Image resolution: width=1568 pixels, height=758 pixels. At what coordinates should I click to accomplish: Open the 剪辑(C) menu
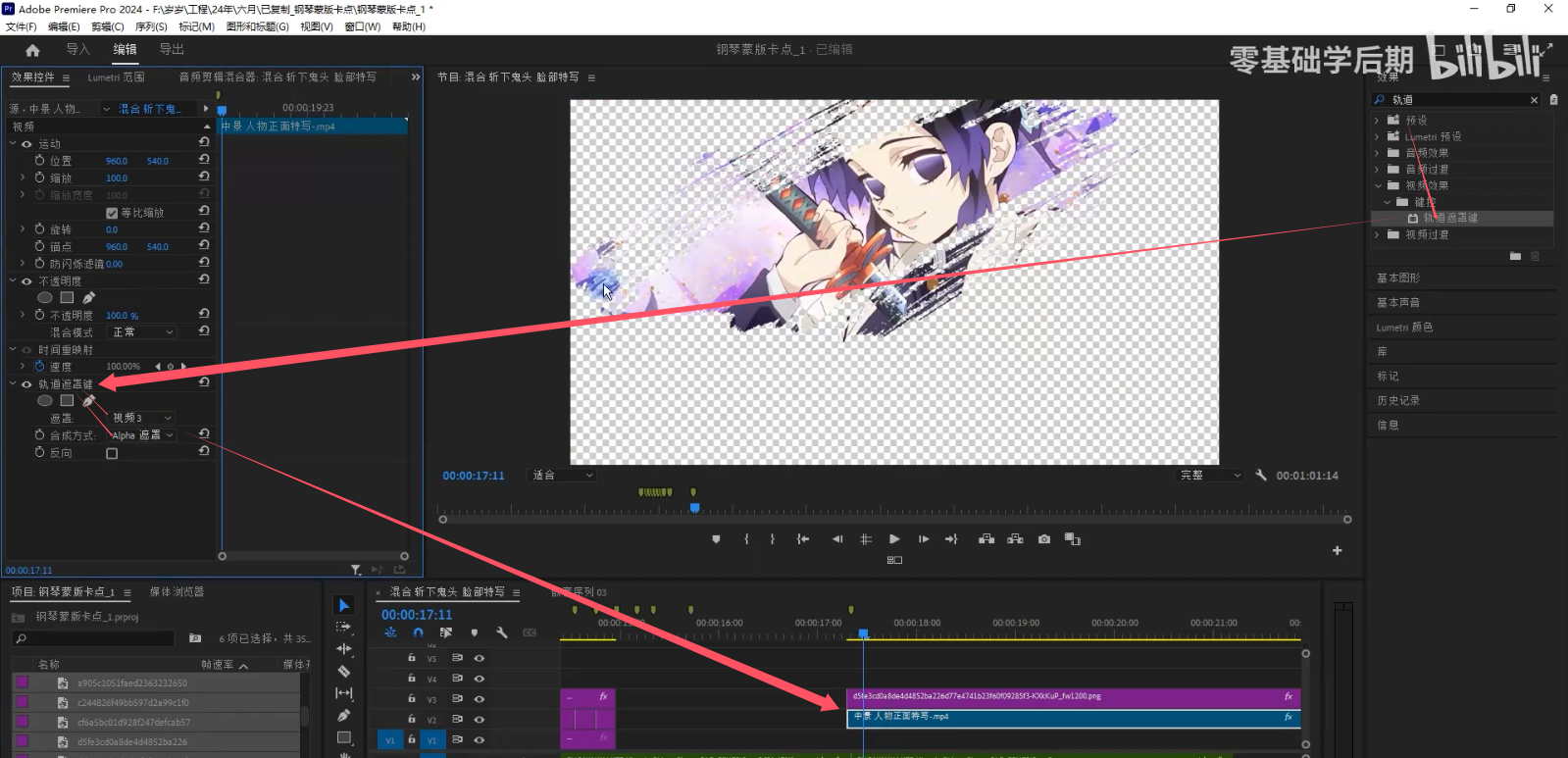coord(107,26)
